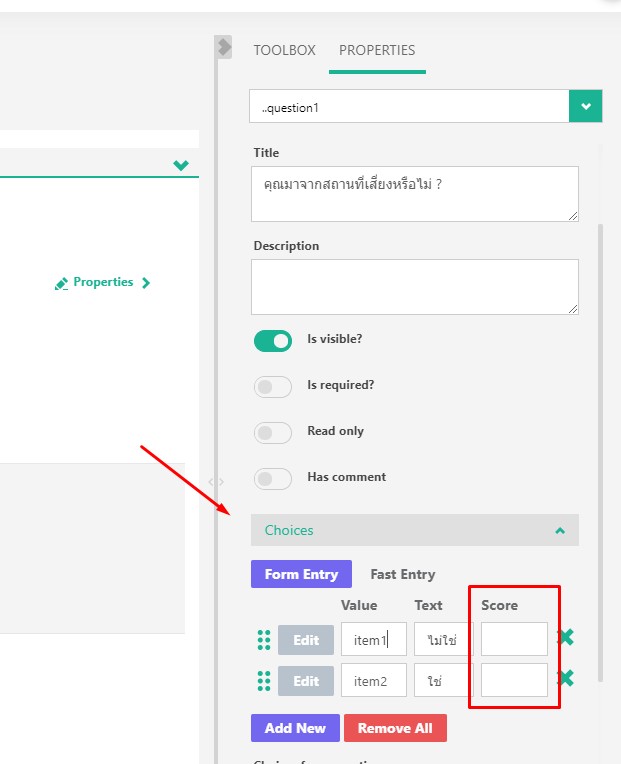Click the Description text area

[x=415, y=287]
